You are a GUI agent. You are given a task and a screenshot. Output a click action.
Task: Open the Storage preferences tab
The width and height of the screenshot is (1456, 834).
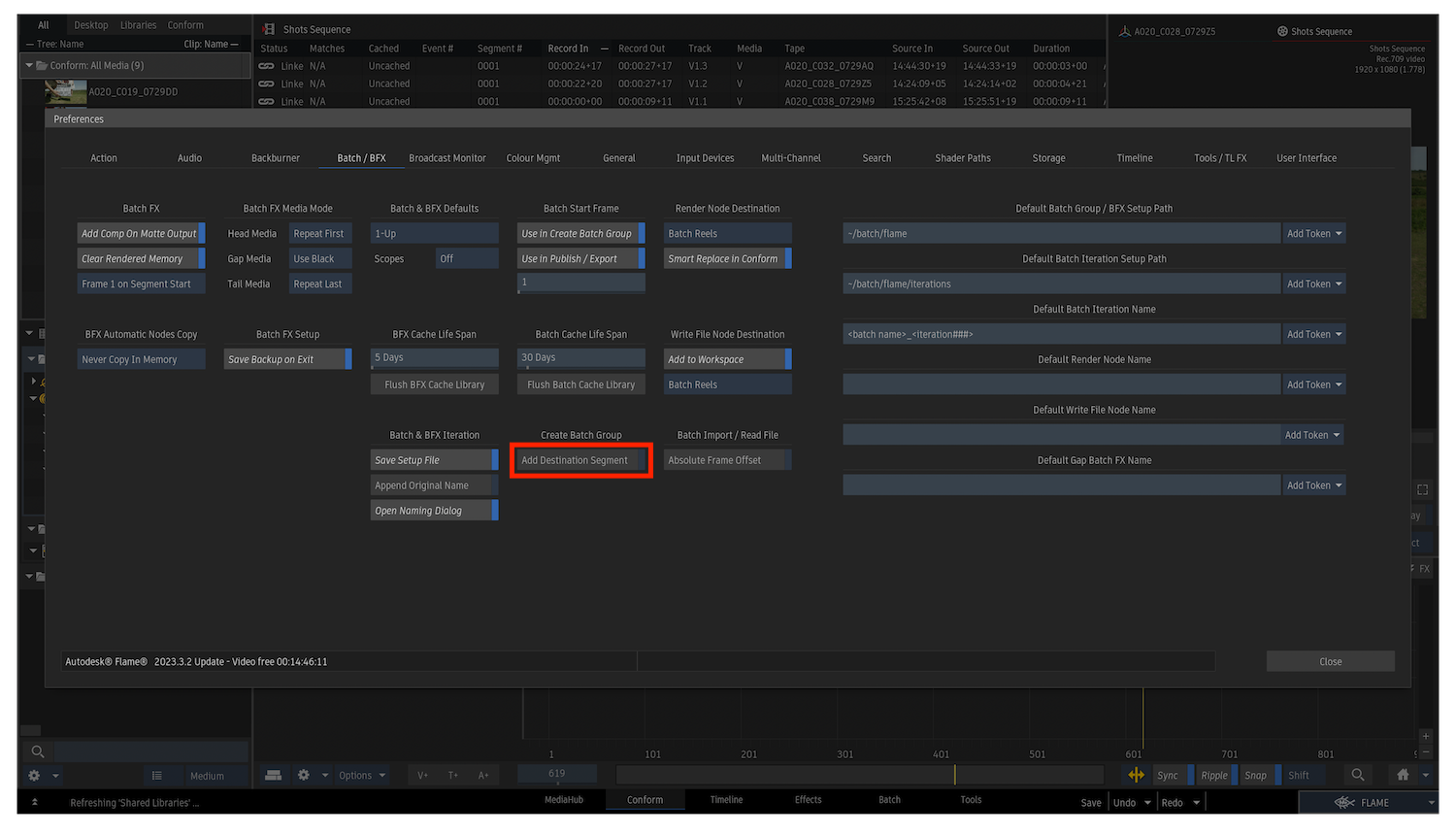[x=1048, y=157]
